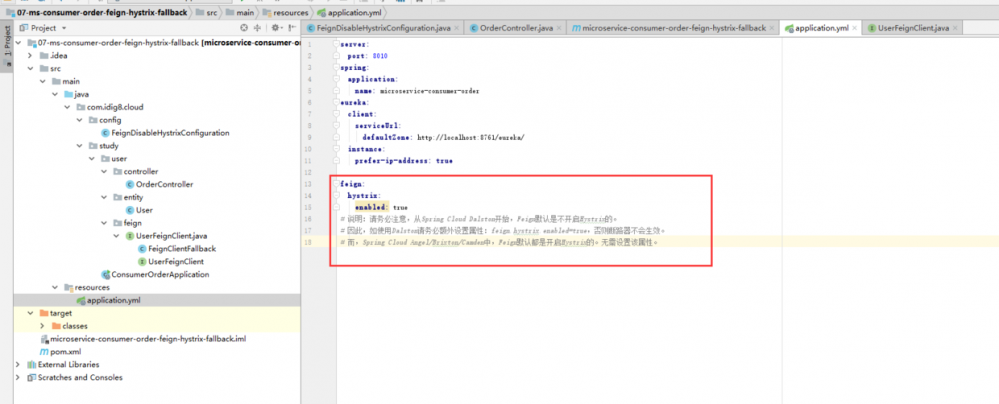Viewport: 999px width, 404px height.
Task: Close the UserFeignClient.java tab
Action: pyautogui.click(x=955, y=28)
